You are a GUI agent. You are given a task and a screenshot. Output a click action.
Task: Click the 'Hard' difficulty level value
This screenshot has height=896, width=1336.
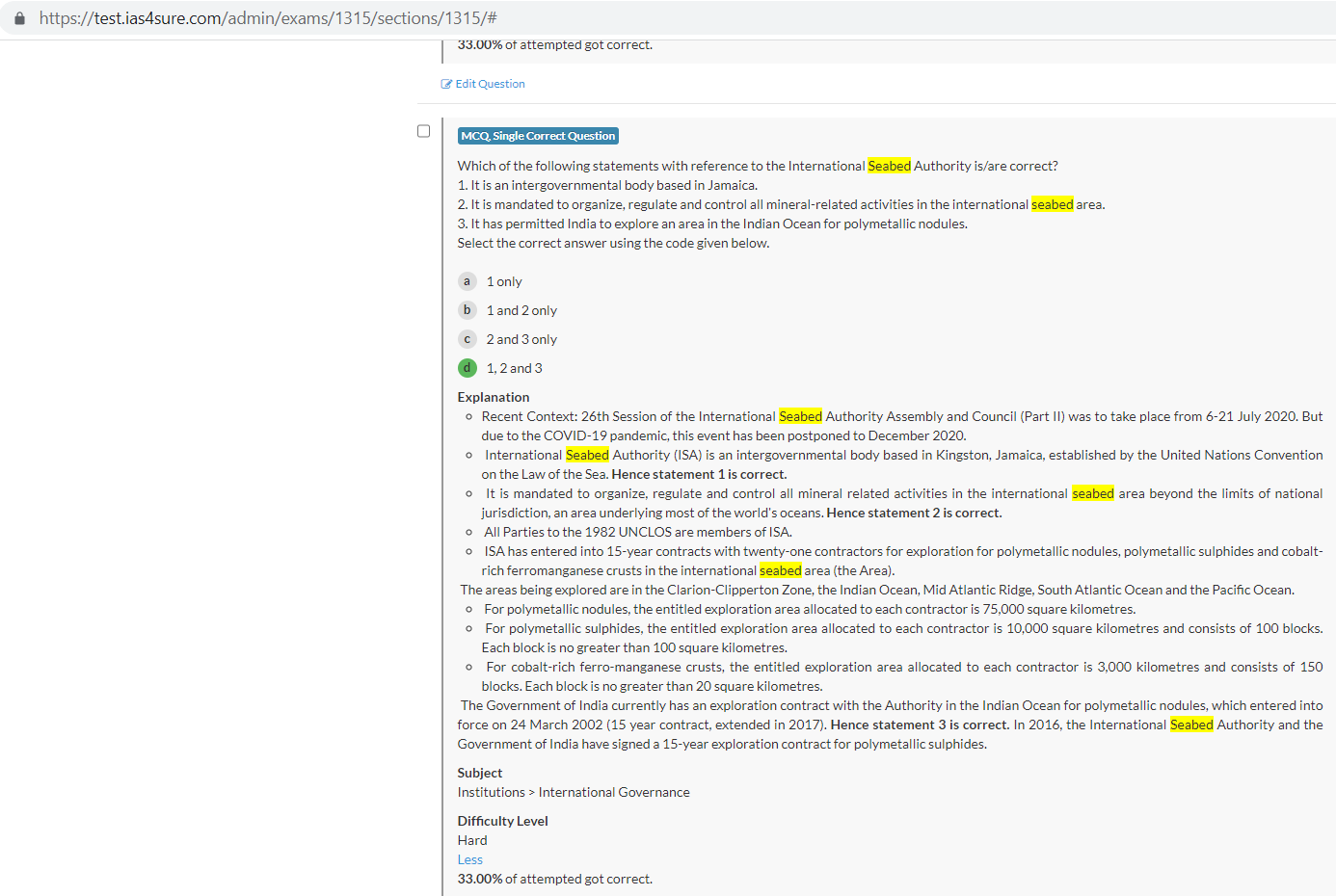click(472, 840)
